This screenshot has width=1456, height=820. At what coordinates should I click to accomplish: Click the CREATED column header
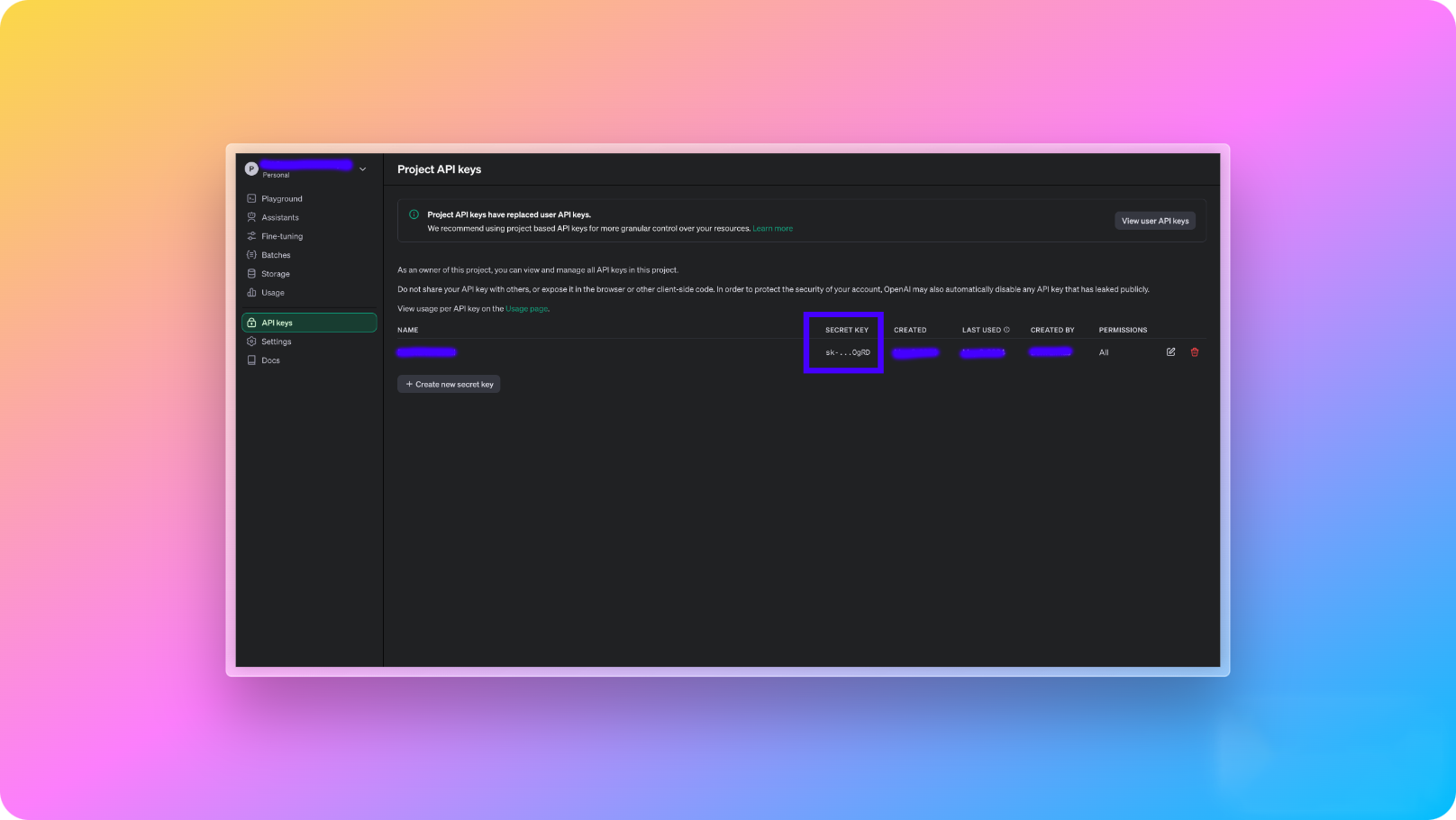coord(910,330)
